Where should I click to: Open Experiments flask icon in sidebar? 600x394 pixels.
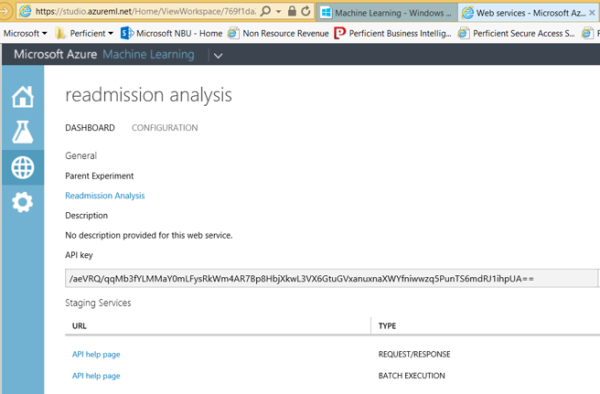(x=23, y=132)
